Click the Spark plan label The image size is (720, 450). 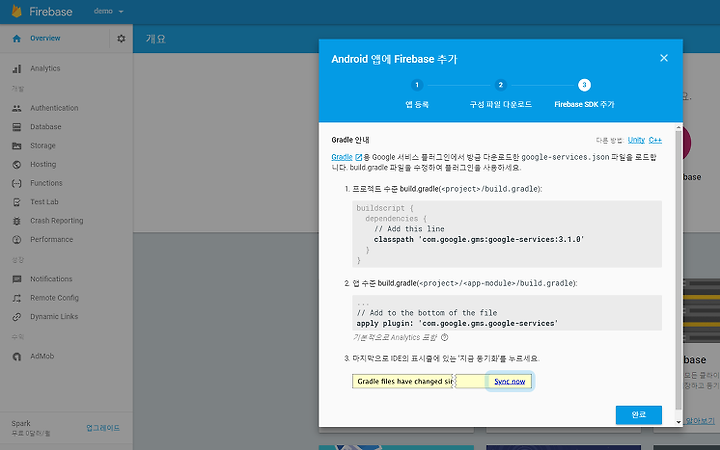(x=21, y=423)
